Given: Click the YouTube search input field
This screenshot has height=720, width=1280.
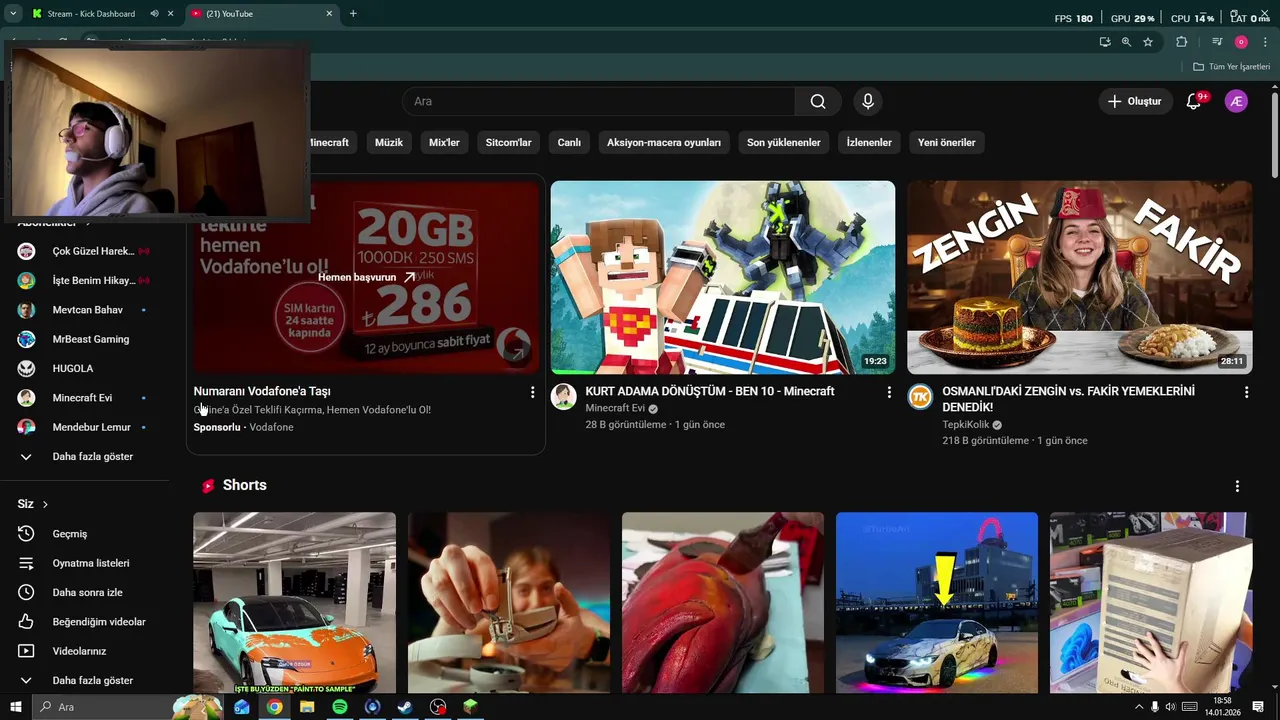Looking at the screenshot, I should click(x=598, y=101).
